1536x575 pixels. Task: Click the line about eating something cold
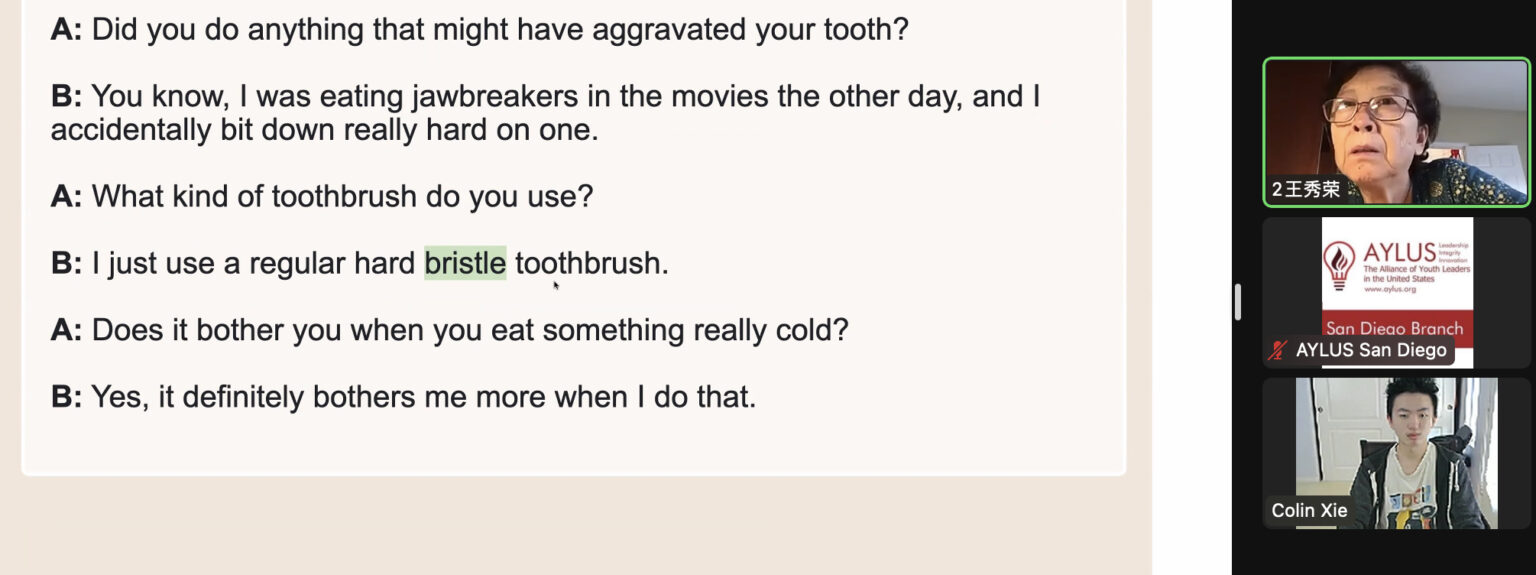(x=450, y=330)
